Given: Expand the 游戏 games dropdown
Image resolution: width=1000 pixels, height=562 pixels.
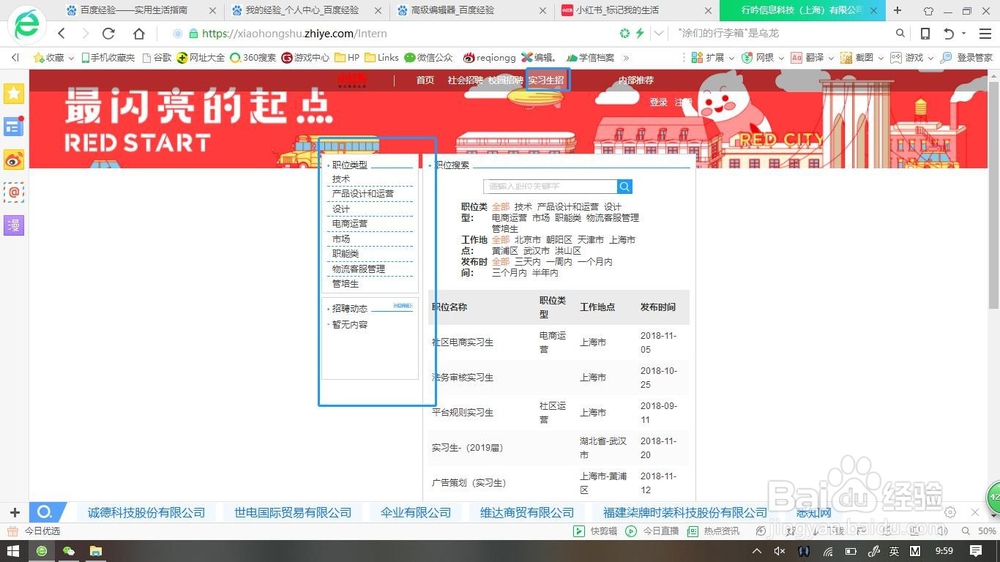Looking at the screenshot, I should 930,58.
